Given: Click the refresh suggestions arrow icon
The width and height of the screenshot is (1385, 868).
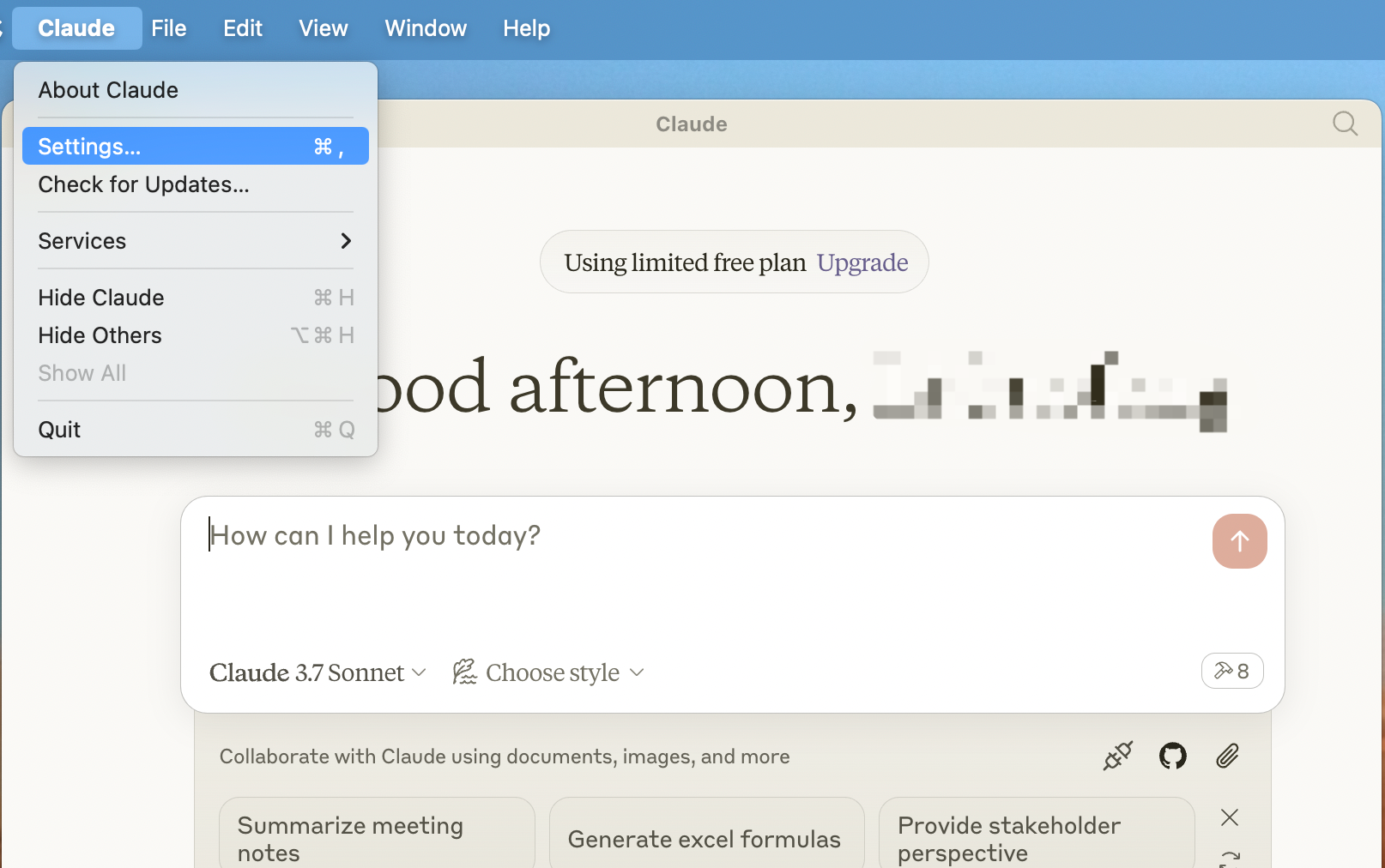Looking at the screenshot, I should coord(1230,859).
